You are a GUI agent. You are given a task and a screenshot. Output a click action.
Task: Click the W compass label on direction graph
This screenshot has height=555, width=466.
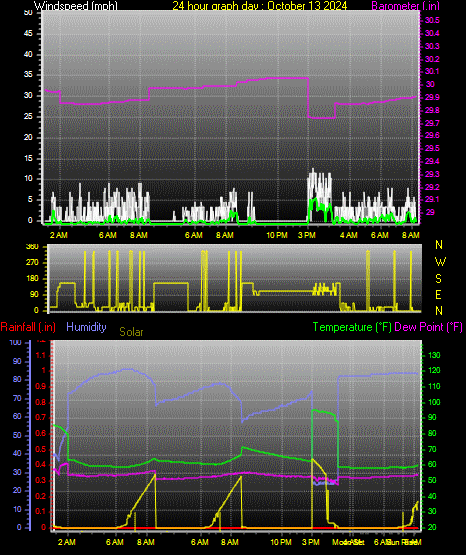pos(440,262)
